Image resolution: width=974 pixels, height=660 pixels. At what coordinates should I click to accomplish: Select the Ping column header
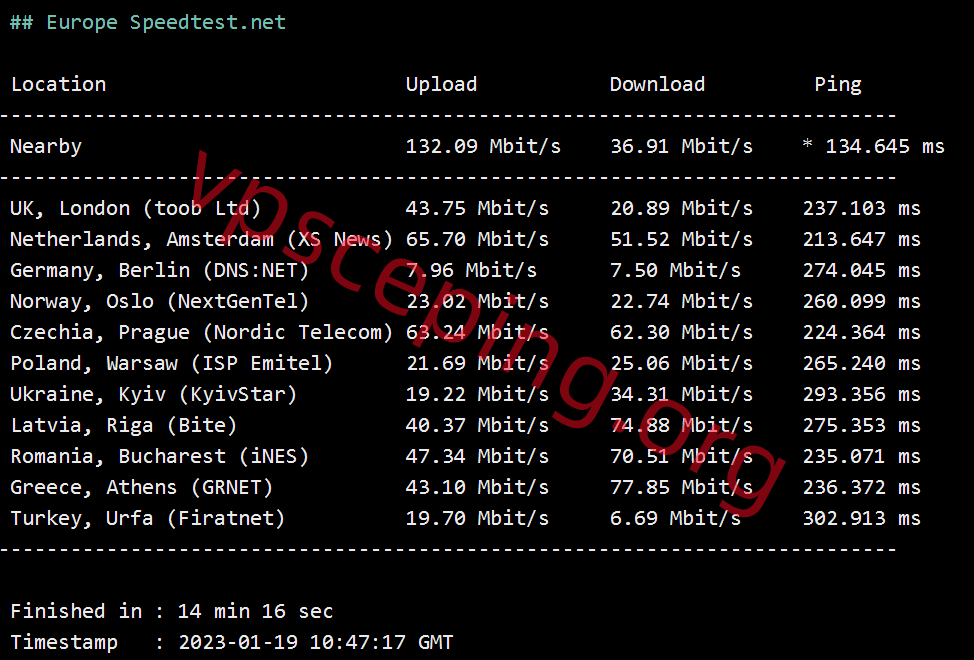837,84
